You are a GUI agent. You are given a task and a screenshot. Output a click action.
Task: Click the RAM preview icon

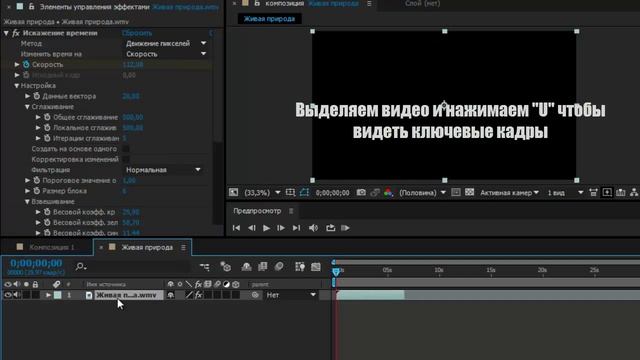point(345,228)
